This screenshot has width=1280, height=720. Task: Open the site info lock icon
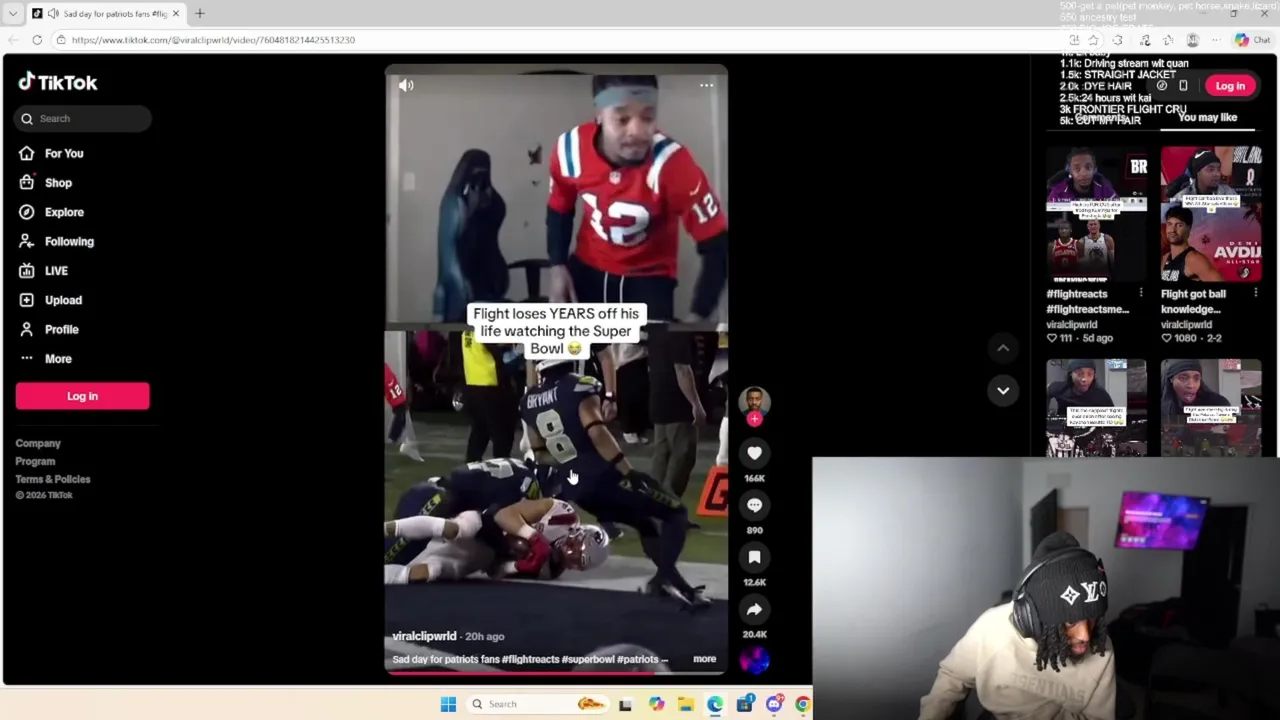pyautogui.click(x=61, y=40)
